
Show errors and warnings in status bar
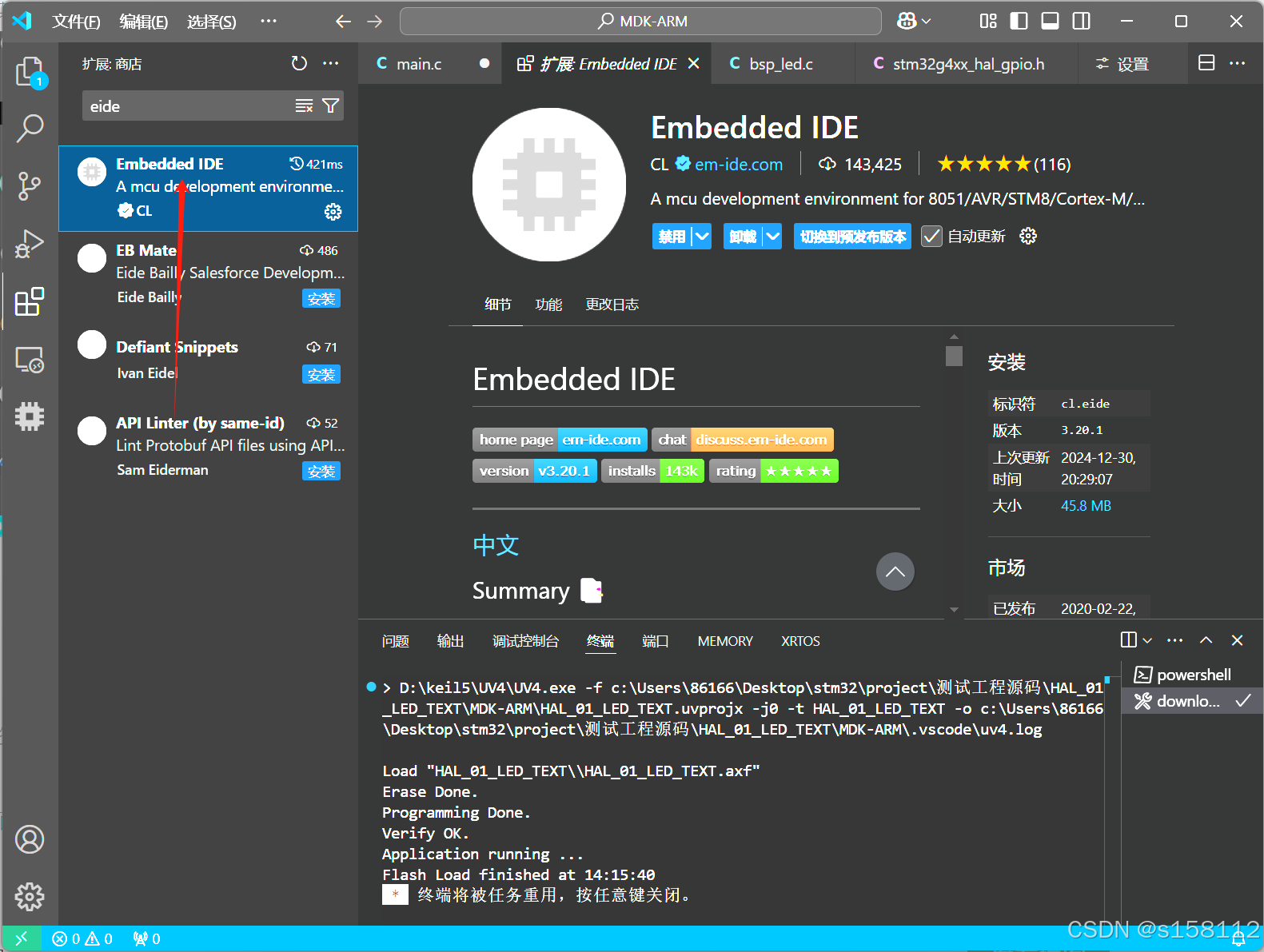(82, 938)
